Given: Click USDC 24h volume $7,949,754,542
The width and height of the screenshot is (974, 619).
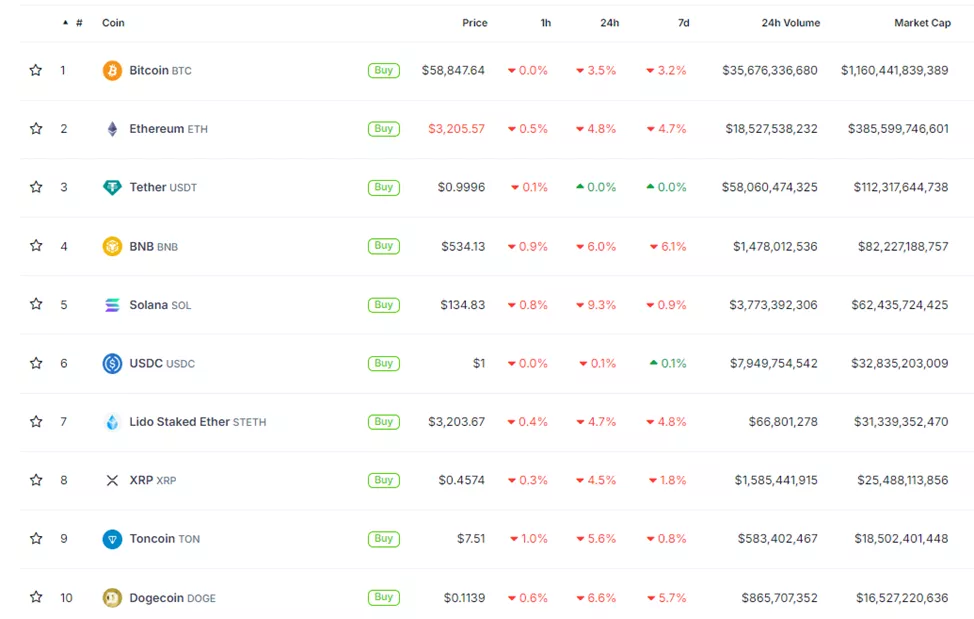Looking at the screenshot, I should click(774, 363).
